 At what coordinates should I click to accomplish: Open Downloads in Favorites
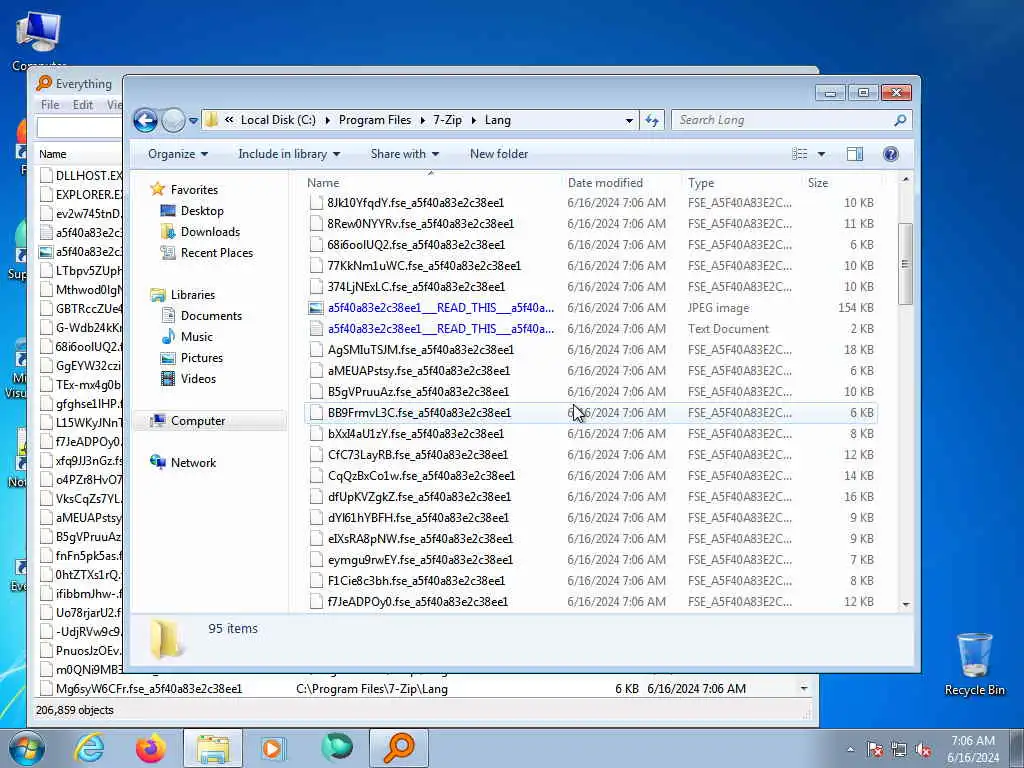[x=210, y=232]
